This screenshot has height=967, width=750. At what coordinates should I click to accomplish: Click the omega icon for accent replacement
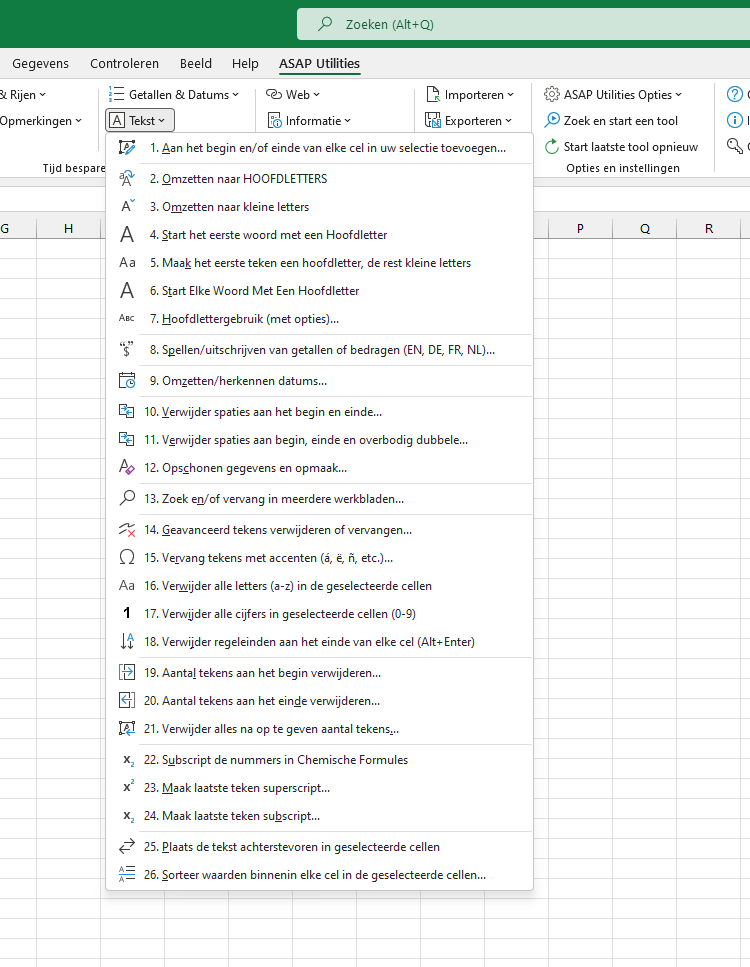click(x=126, y=558)
